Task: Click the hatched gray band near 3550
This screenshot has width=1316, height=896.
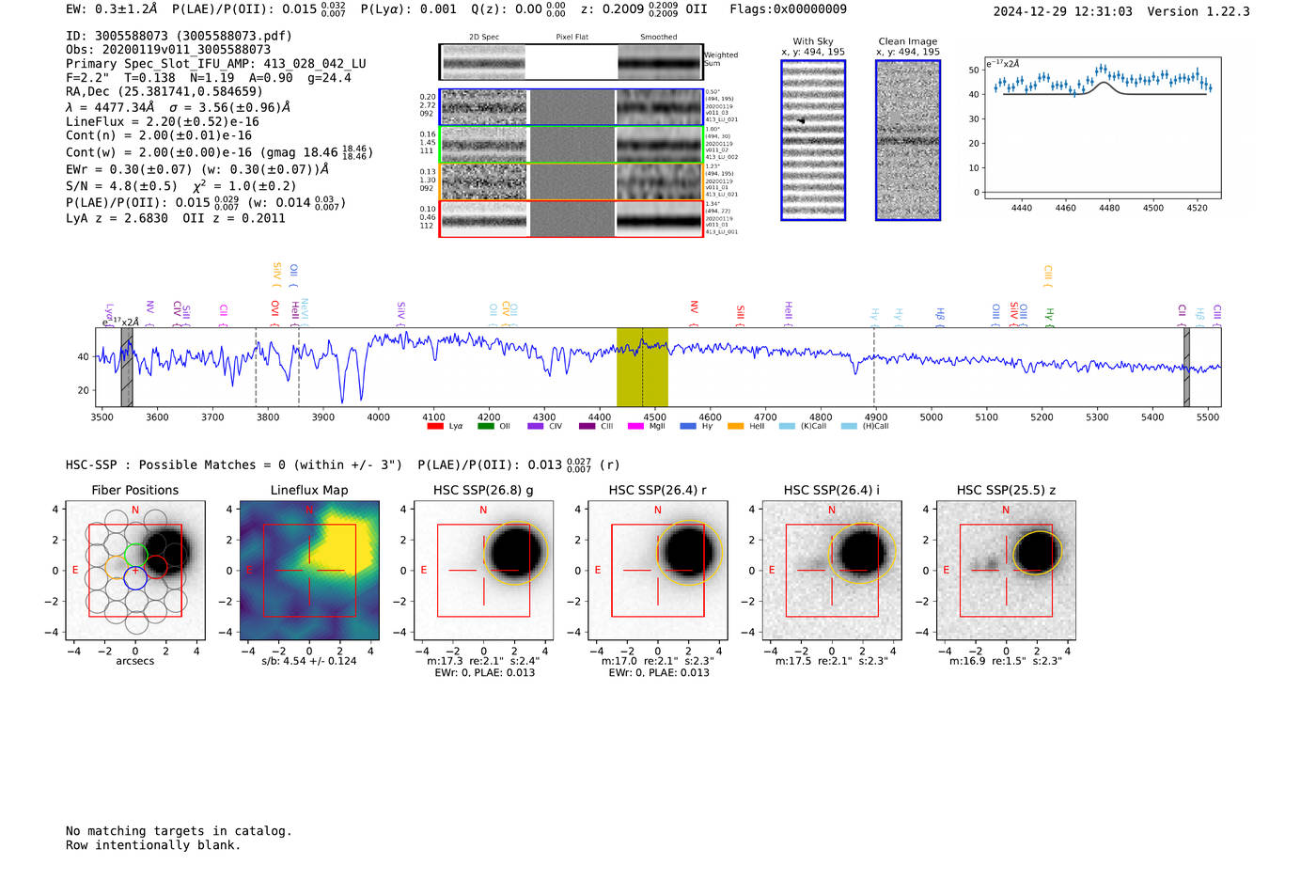Action: click(x=126, y=368)
